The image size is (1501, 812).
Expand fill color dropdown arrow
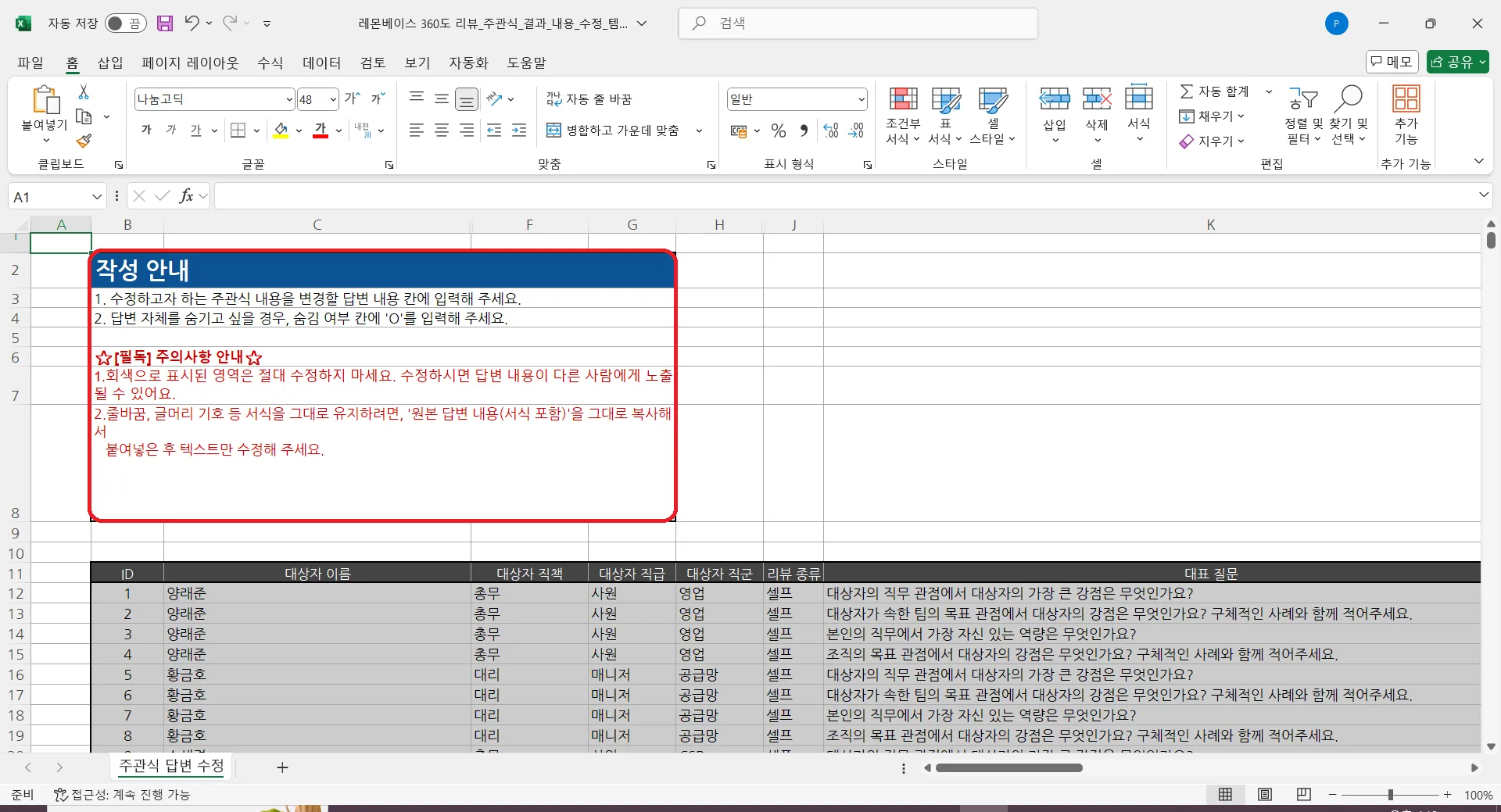299,131
